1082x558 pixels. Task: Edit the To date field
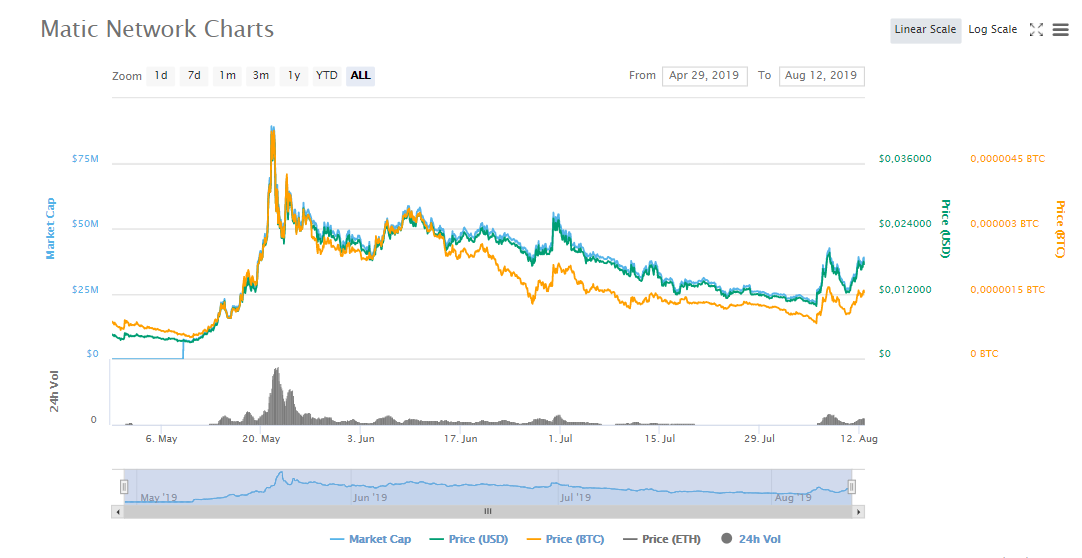pyautogui.click(x=821, y=76)
